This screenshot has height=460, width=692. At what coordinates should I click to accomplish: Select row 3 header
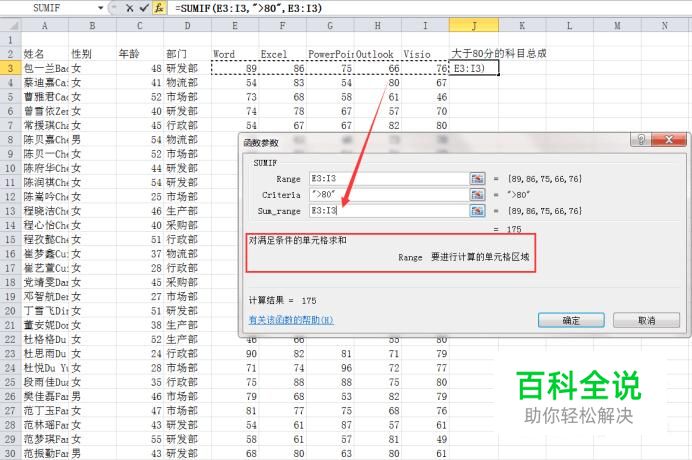[x=10, y=68]
